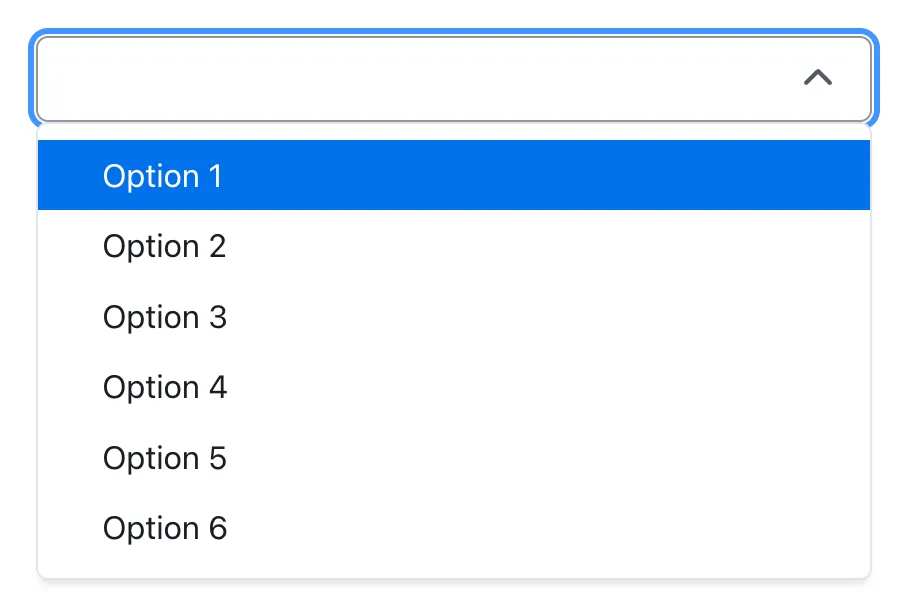
Task: Click the "Option 5" text label
Action: coord(165,458)
